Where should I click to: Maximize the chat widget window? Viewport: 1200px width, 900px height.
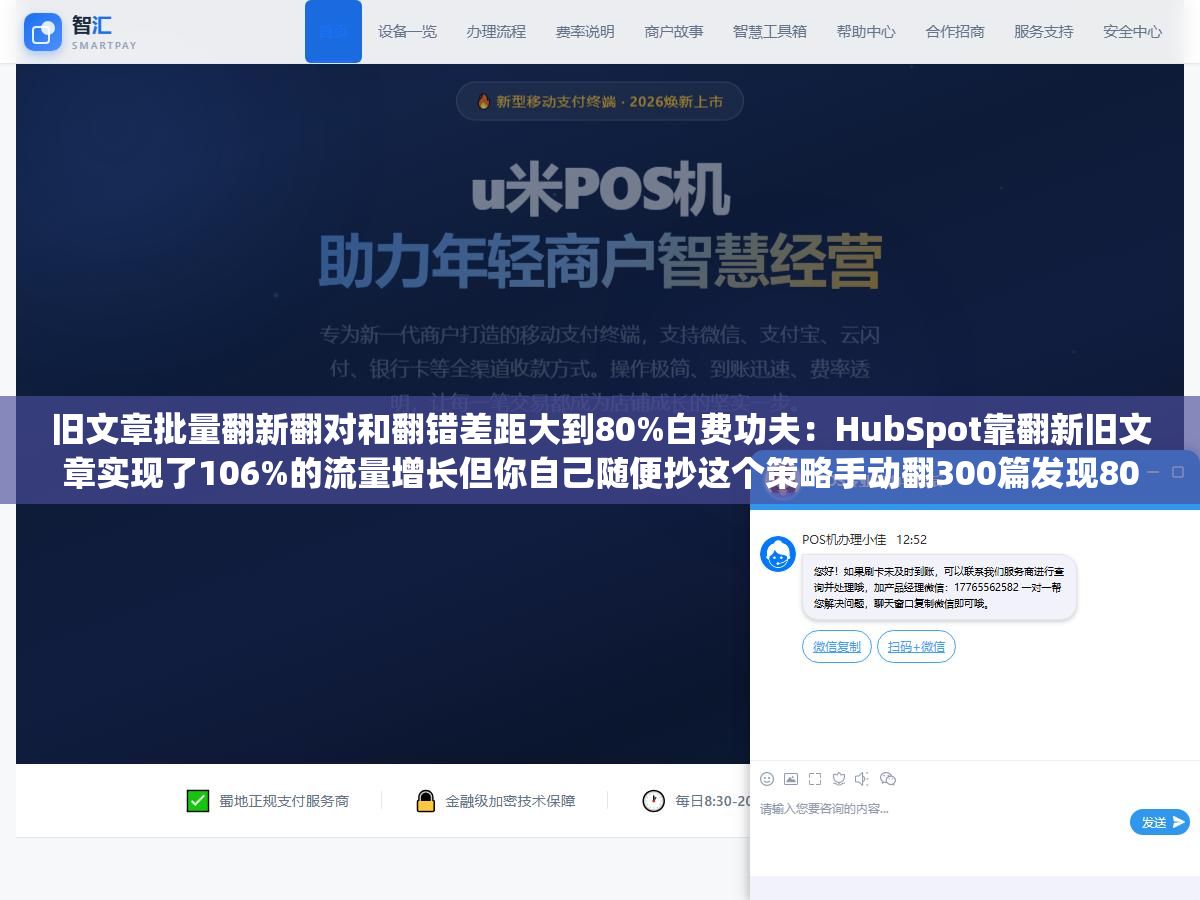[x=1180, y=471]
